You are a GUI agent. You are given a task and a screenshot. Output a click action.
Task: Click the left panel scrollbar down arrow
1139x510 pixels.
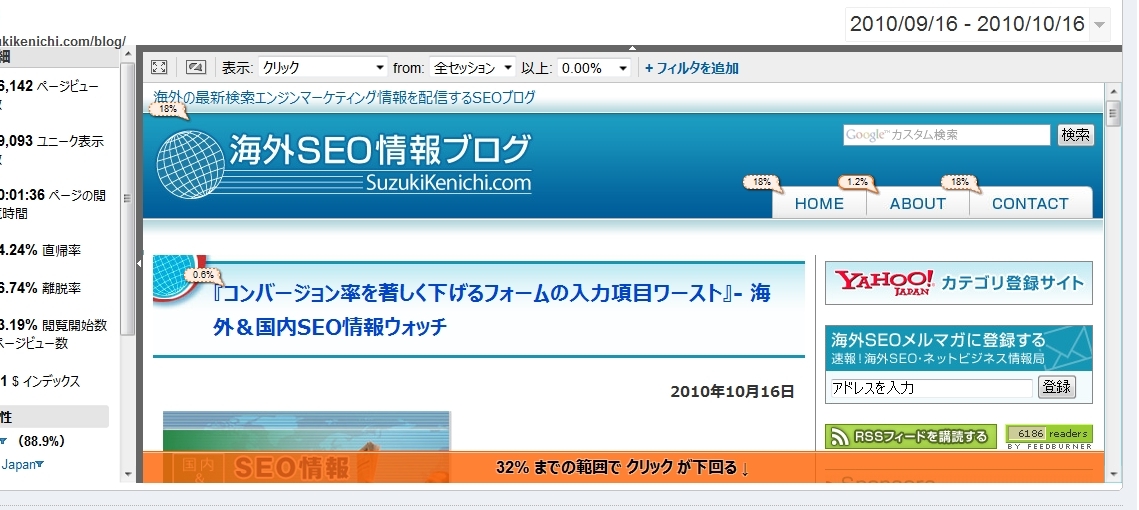[129, 474]
